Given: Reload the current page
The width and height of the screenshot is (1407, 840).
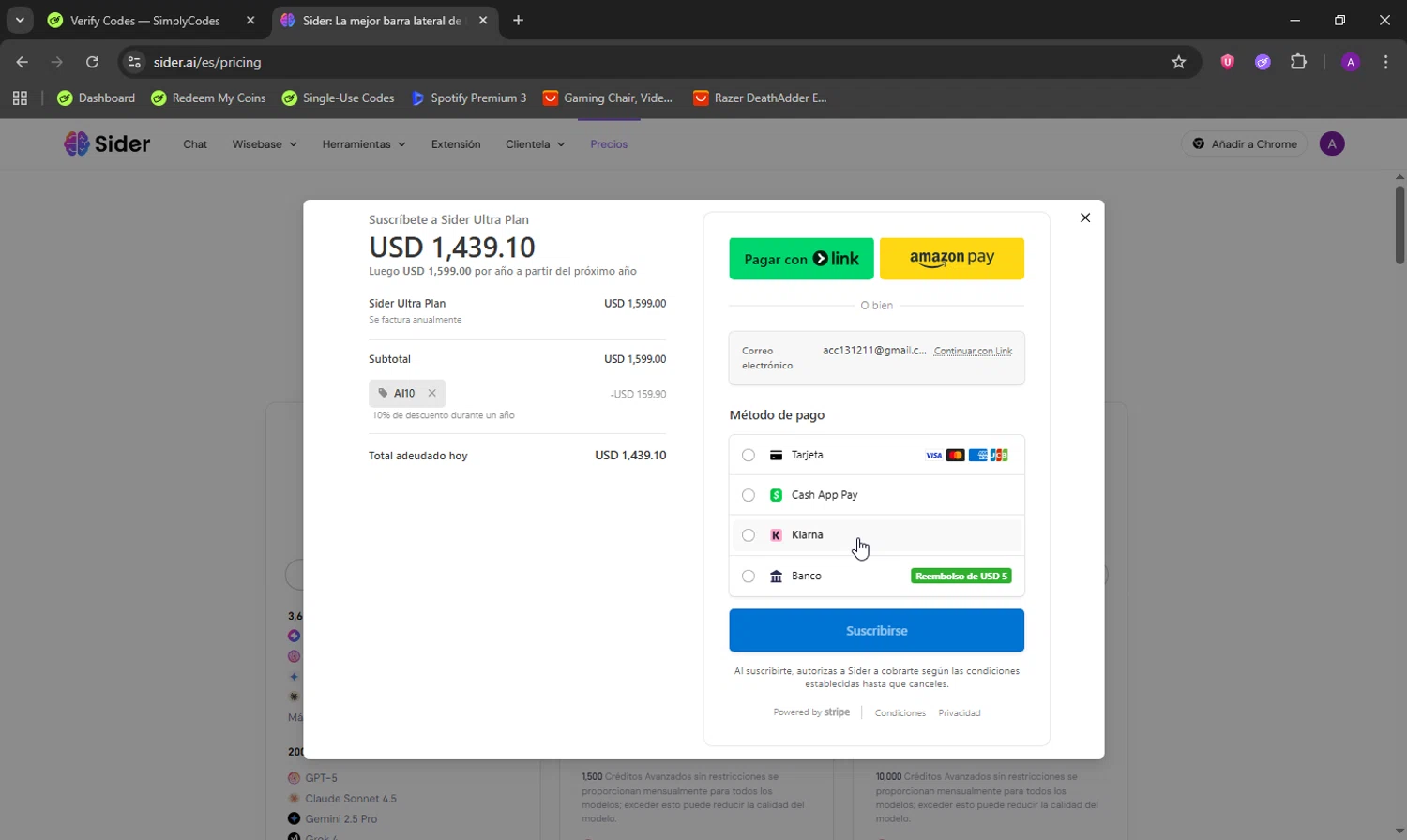Looking at the screenshot, I should coord(92,62).
